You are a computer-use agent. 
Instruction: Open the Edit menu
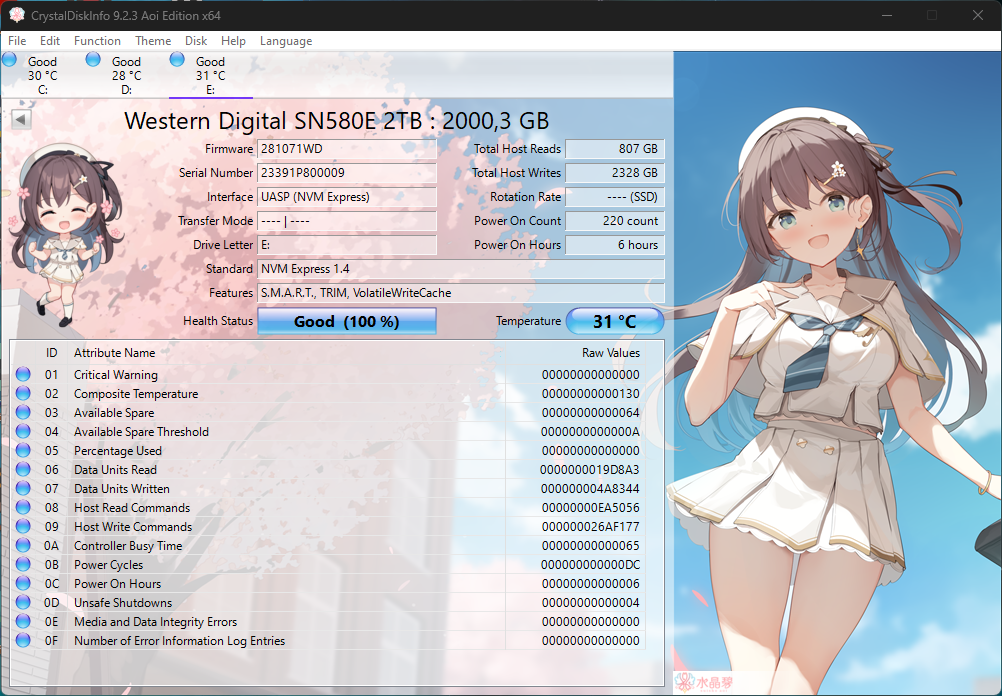tap(50, 41)
